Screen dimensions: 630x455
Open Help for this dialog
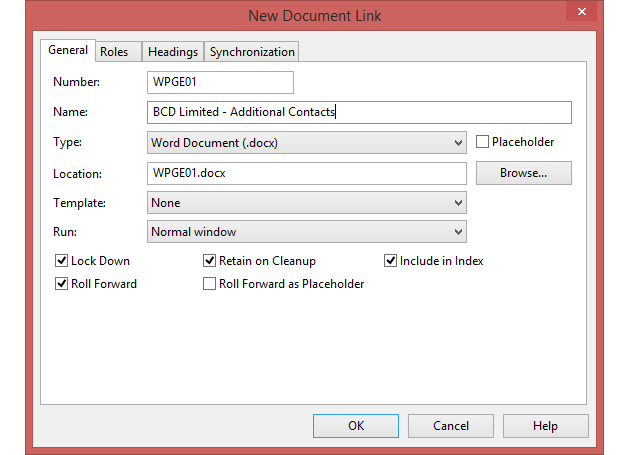[x=545, y=426]
